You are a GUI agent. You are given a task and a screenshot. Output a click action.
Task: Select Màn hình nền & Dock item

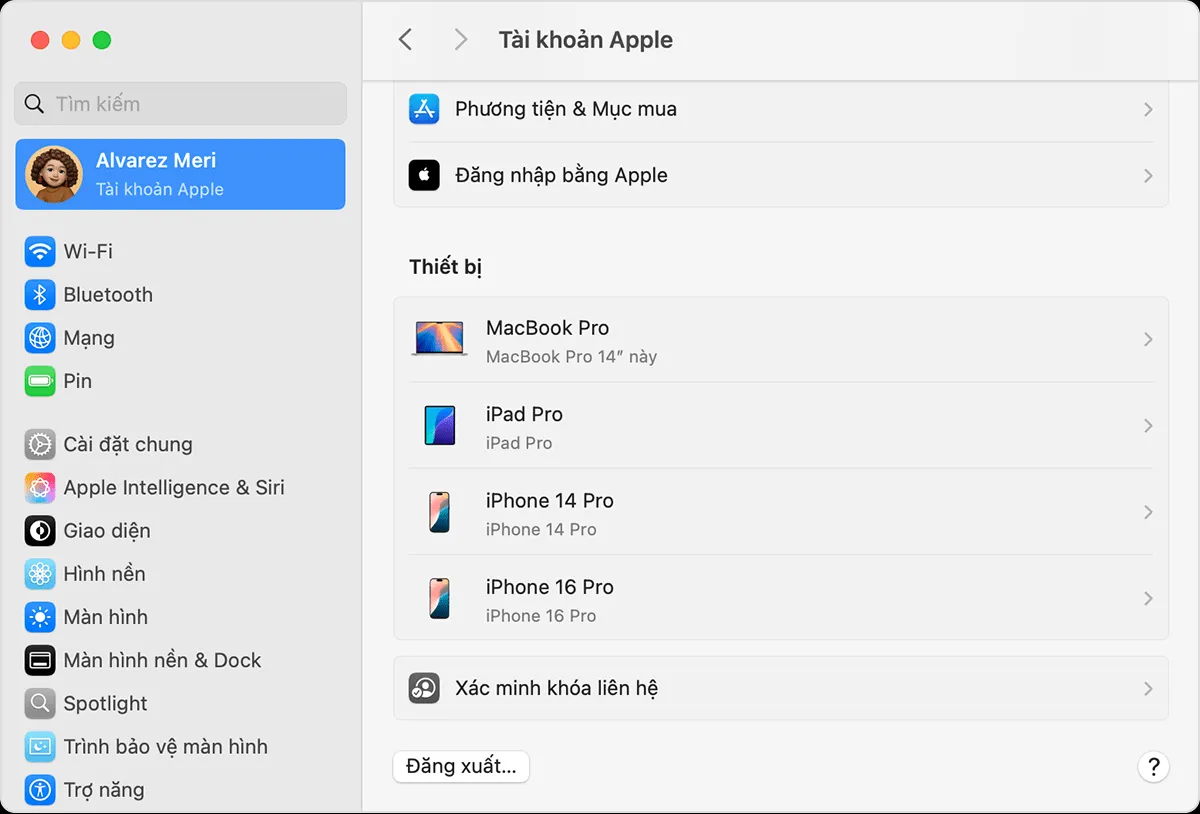click(161, 661)
